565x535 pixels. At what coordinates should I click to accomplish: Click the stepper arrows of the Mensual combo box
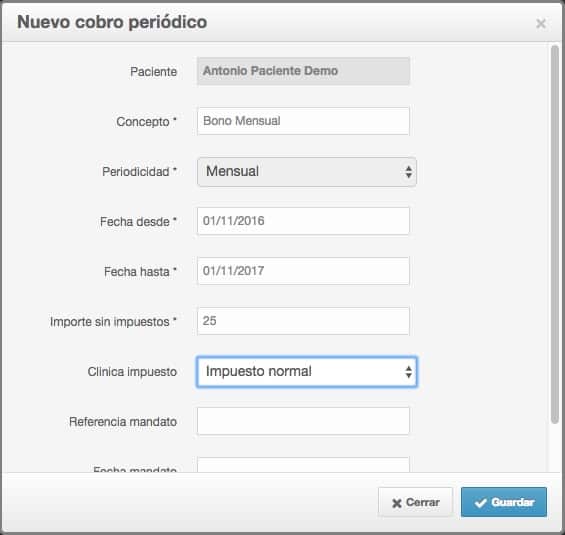tap(408, 172)
